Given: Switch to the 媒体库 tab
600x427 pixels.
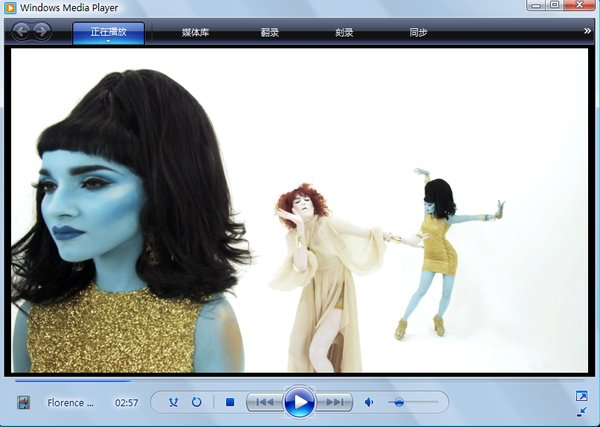Looking at the screenshot, I should (195, 33).
